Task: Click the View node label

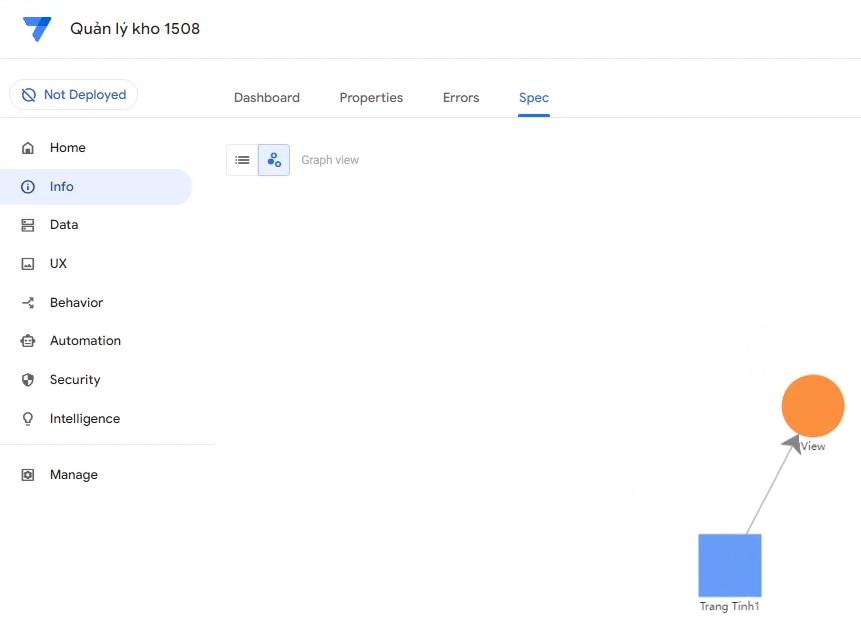Action: tap(813, 446)
